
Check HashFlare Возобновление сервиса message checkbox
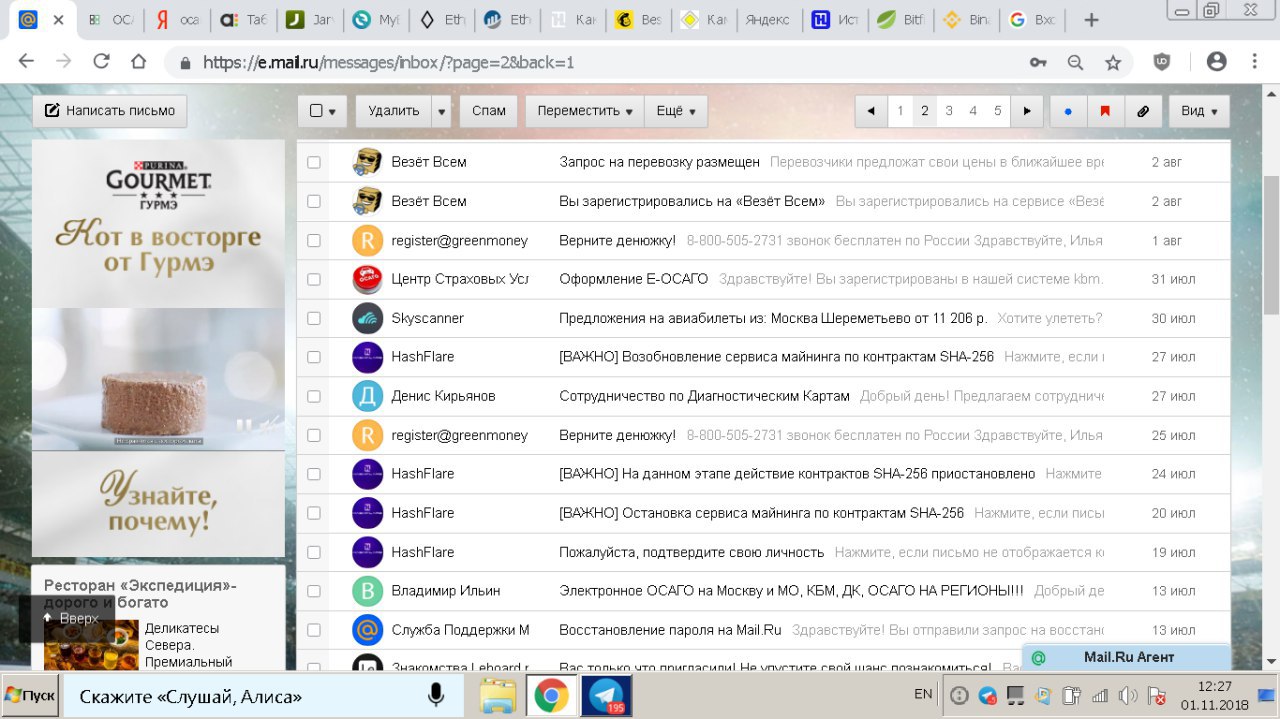point(314,357)
